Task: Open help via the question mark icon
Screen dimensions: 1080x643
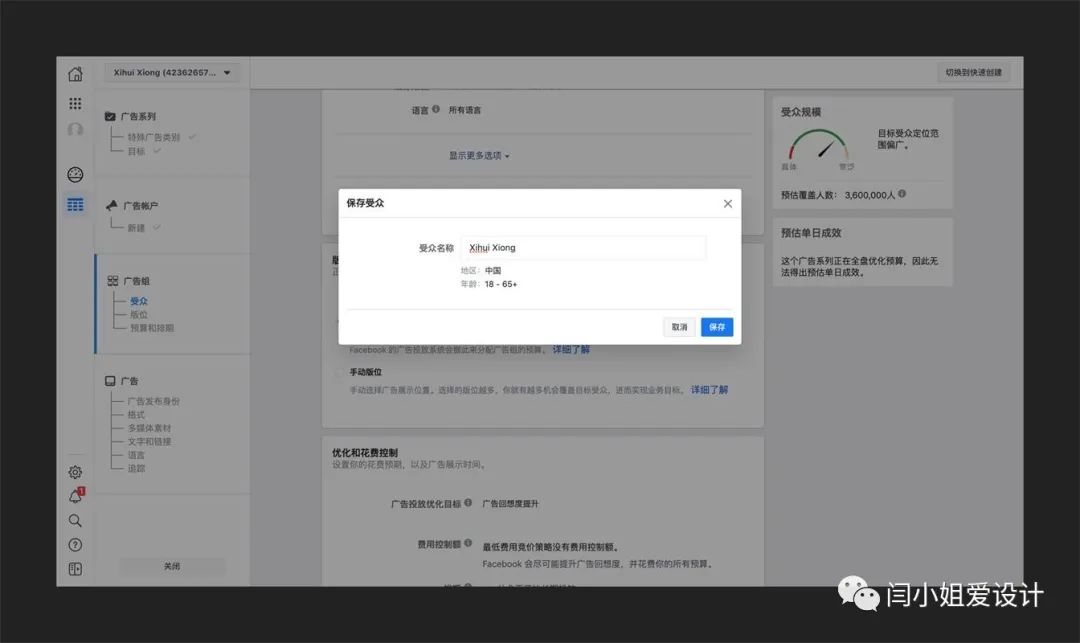Action: pyautogui.click(x=75, y=545)
